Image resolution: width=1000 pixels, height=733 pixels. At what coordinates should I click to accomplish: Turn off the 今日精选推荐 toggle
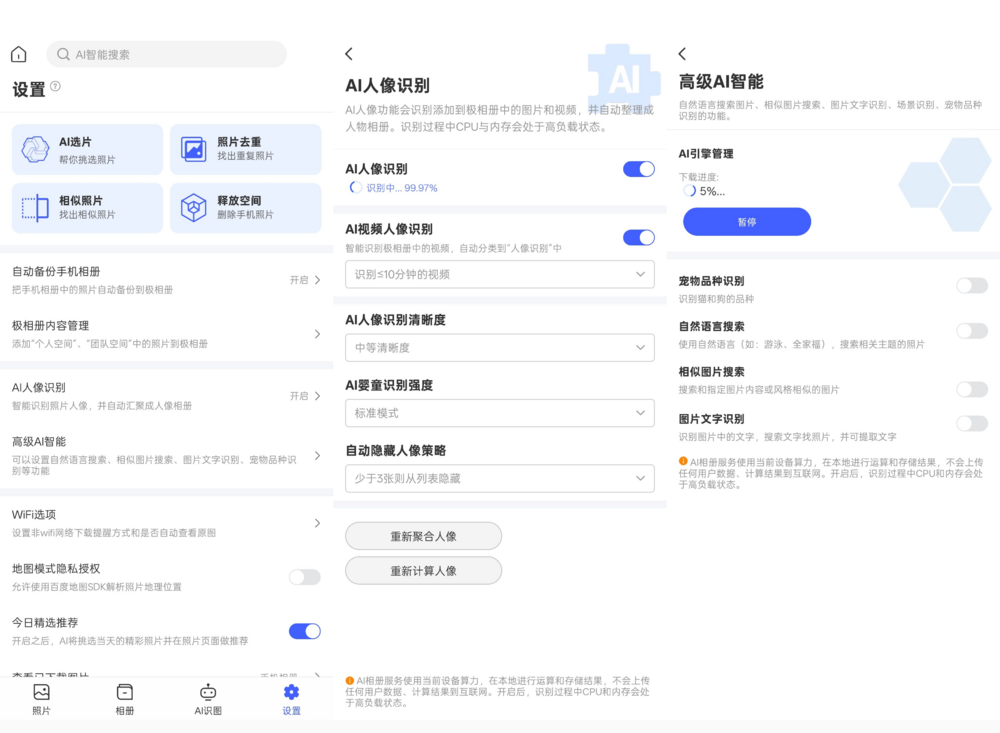(x=304, y=631)
